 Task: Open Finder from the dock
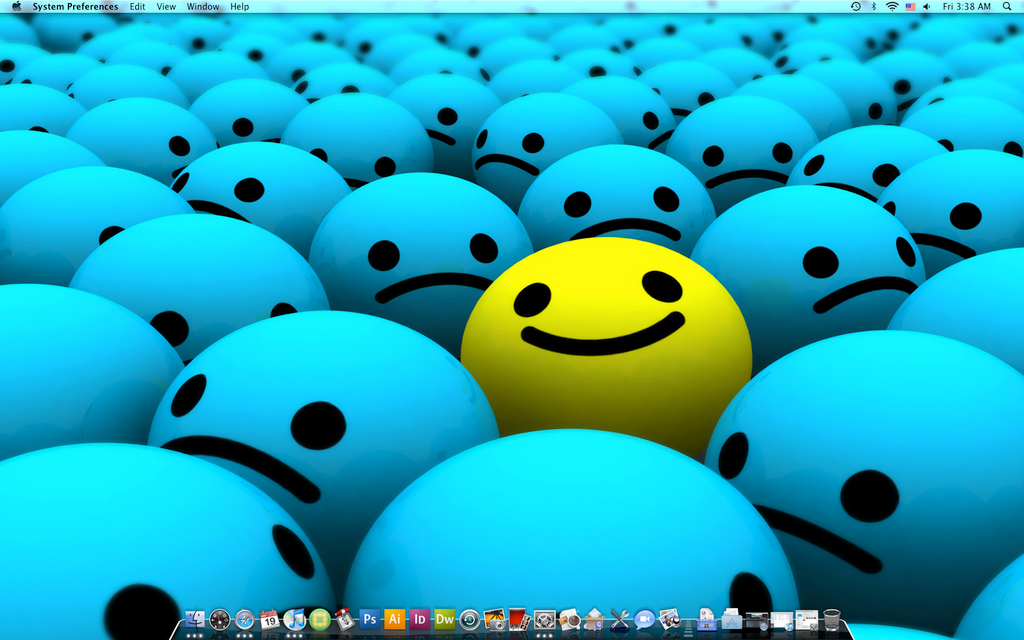(x=196, y=619)
